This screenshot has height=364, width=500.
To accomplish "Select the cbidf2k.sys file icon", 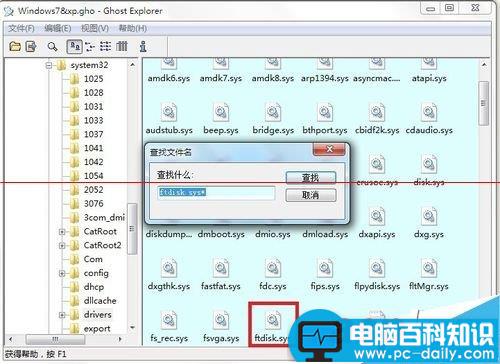I will (x=377, y=112).
